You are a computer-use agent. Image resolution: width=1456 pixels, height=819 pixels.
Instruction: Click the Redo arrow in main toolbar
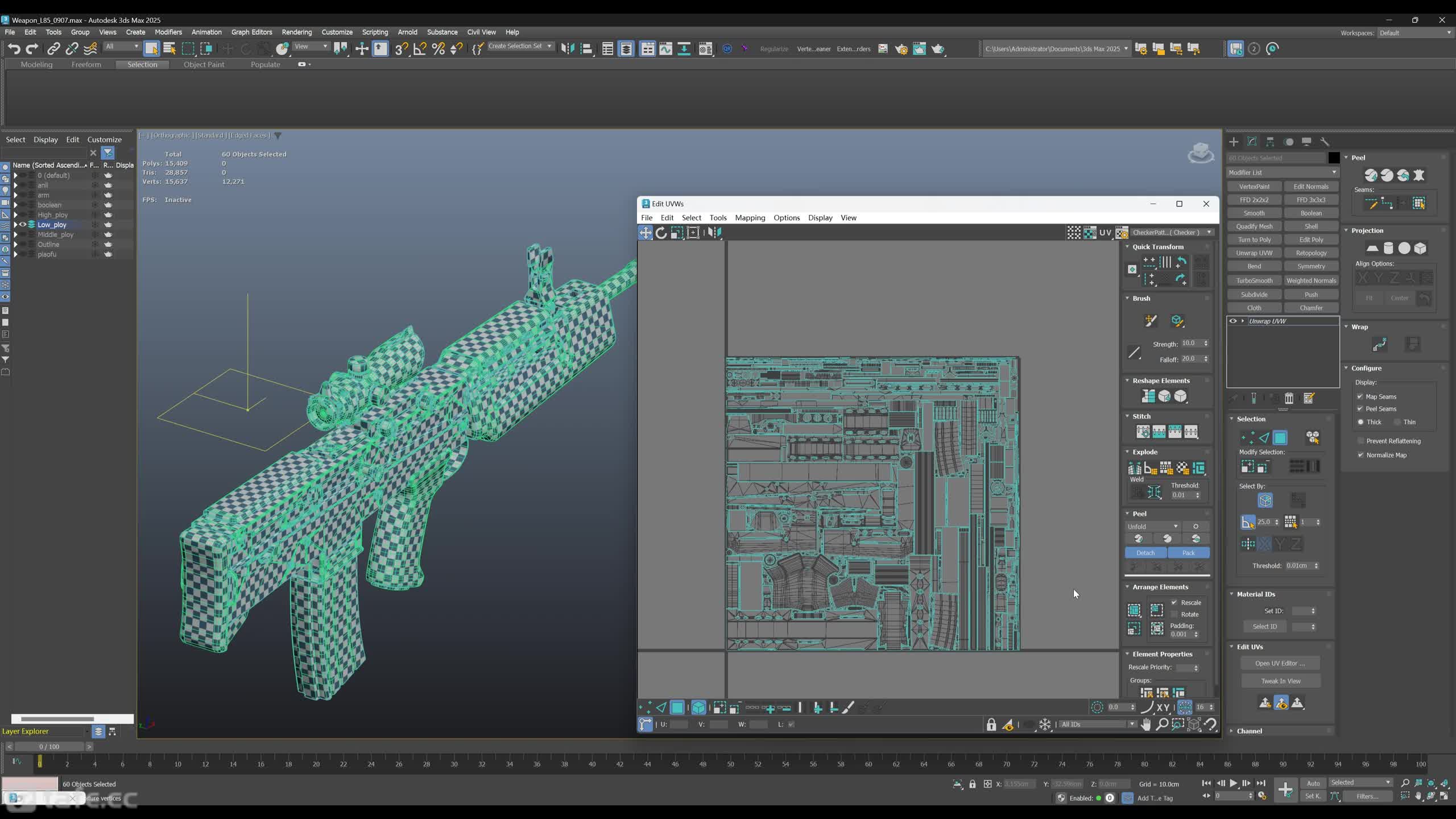click(32, 49)
